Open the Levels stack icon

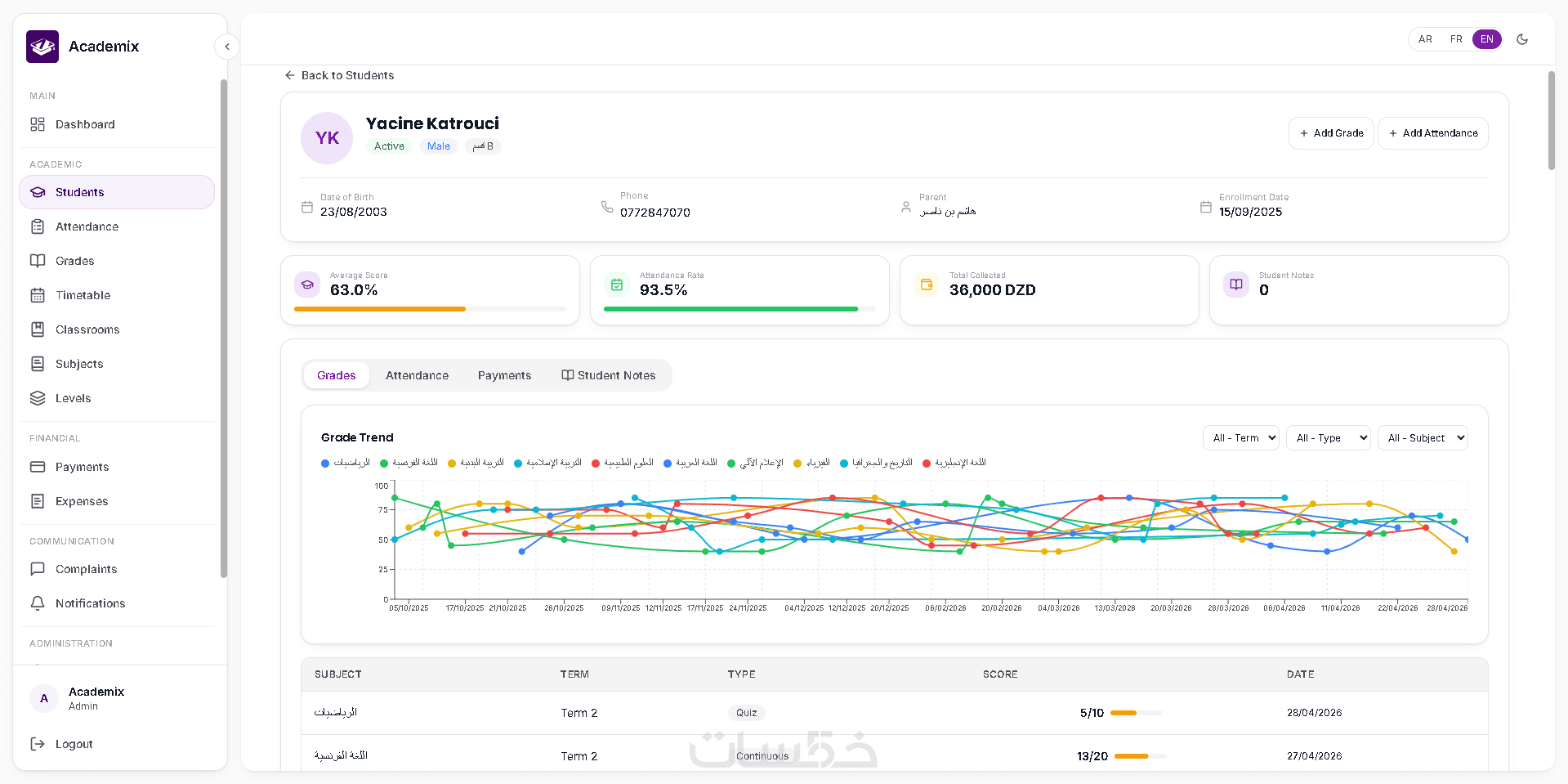point(38,398)
